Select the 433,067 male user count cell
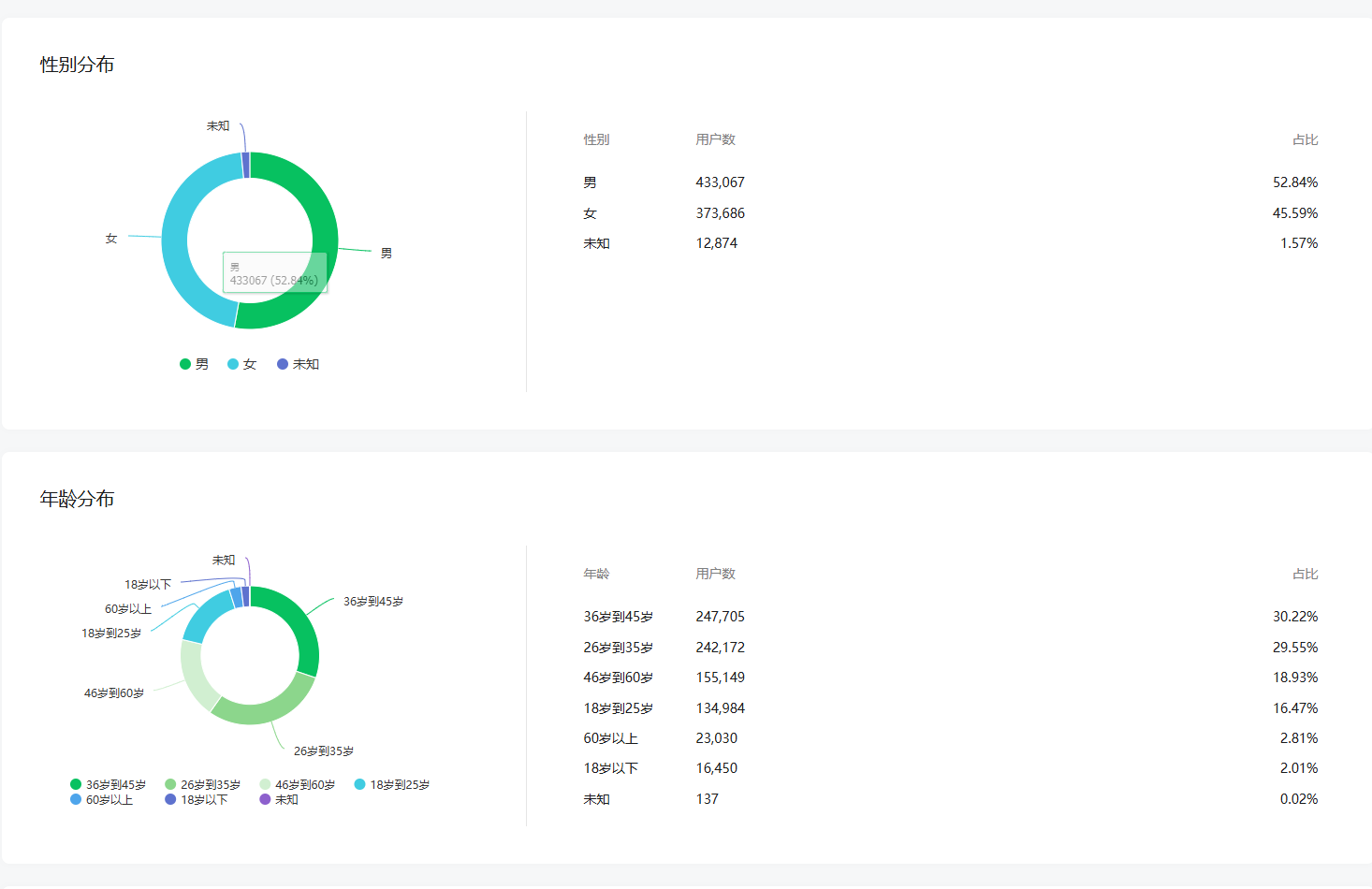Viewport: 1372px width, 889px height. (x=720, y=182)
